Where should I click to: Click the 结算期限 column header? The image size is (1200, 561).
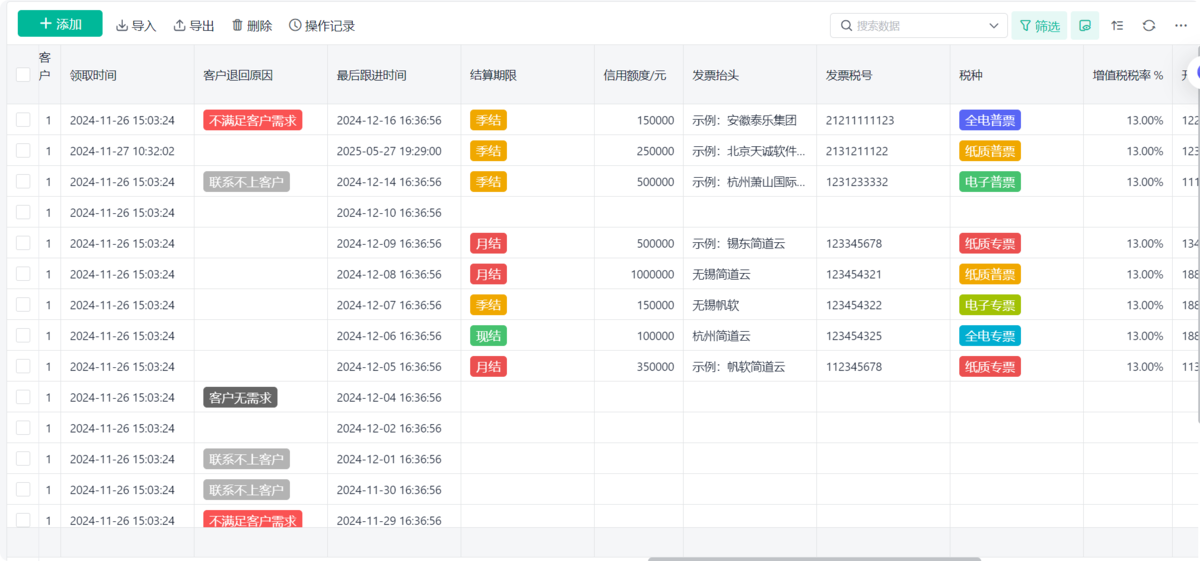coord(527,75)
